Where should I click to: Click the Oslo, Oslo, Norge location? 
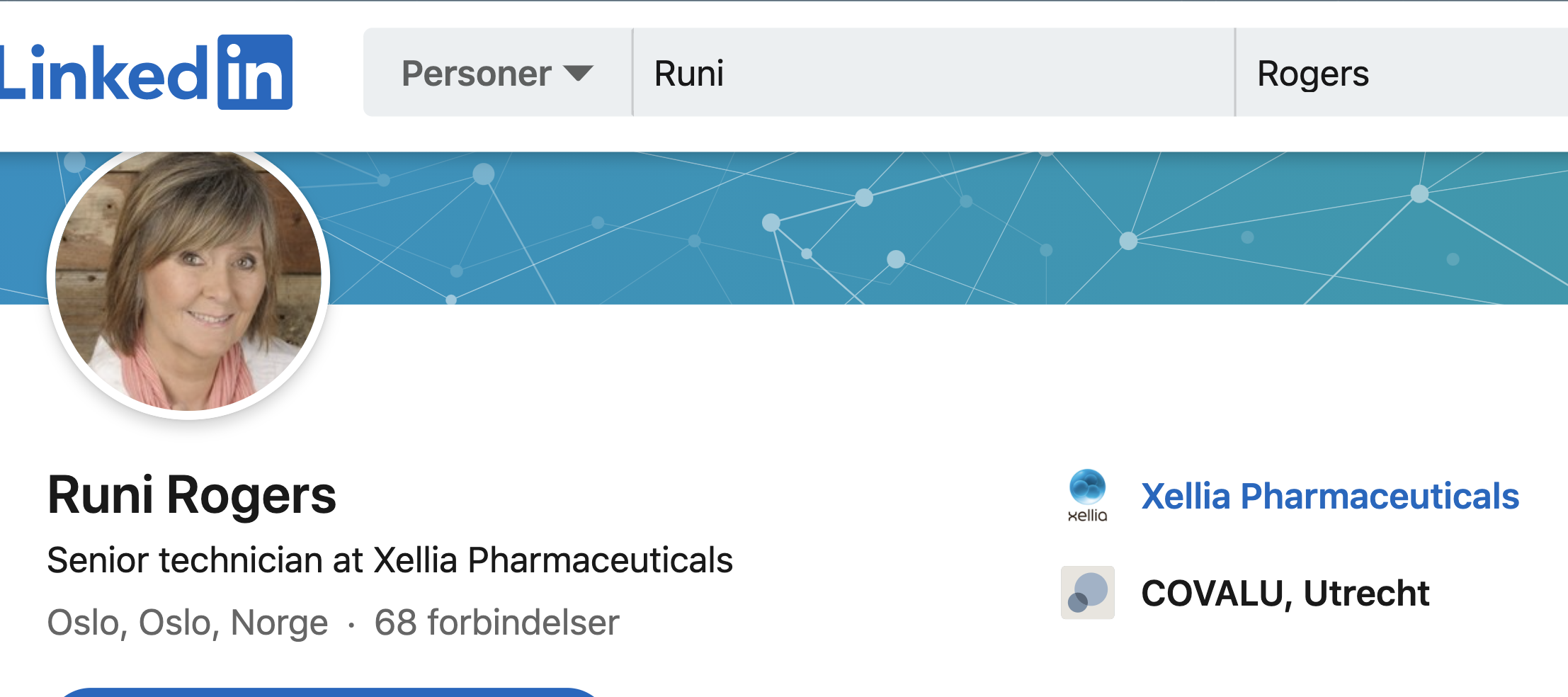pos(188,623)
